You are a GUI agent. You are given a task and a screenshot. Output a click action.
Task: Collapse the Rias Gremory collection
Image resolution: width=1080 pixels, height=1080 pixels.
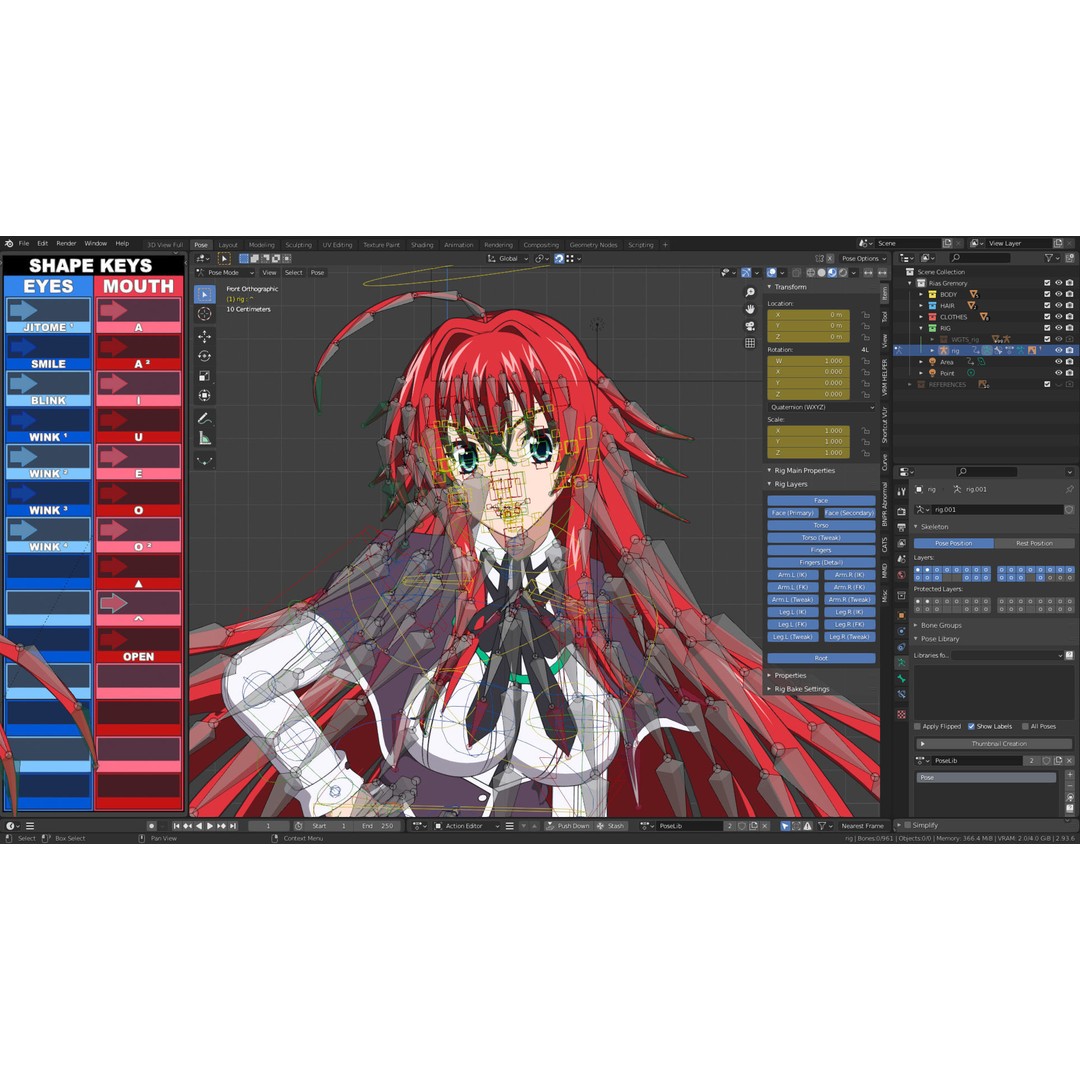(x=910, y=283)
